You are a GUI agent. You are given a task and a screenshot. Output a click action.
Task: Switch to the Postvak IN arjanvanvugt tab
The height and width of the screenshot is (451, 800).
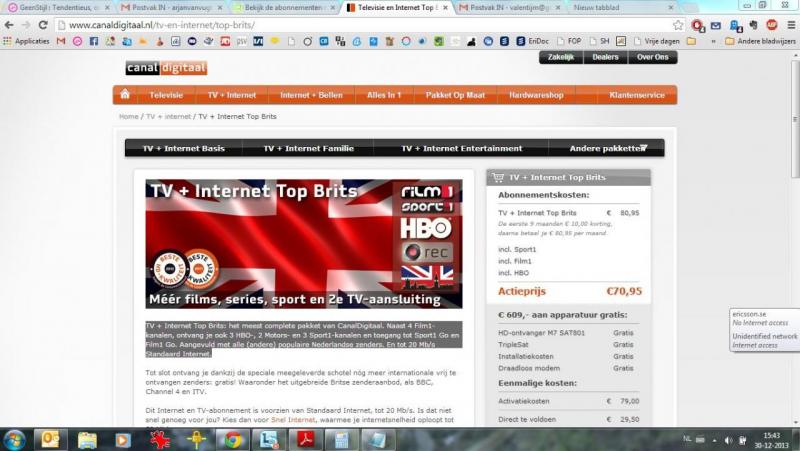point(171,8)
